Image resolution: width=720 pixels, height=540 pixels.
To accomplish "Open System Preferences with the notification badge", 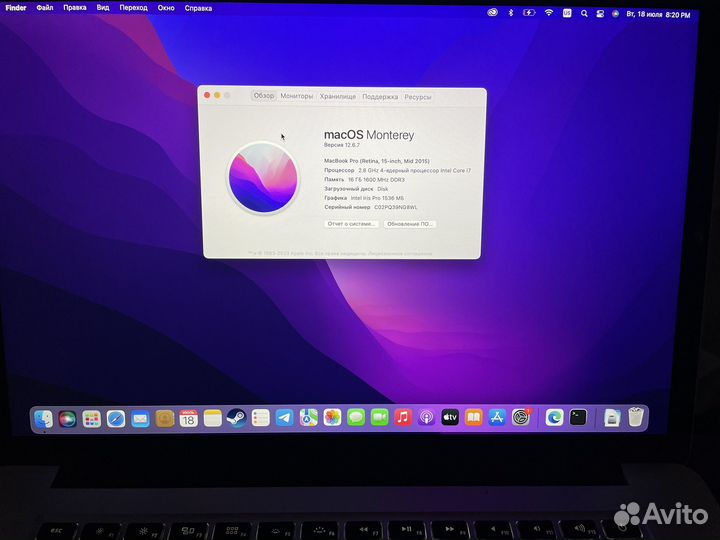I will 521,417.
